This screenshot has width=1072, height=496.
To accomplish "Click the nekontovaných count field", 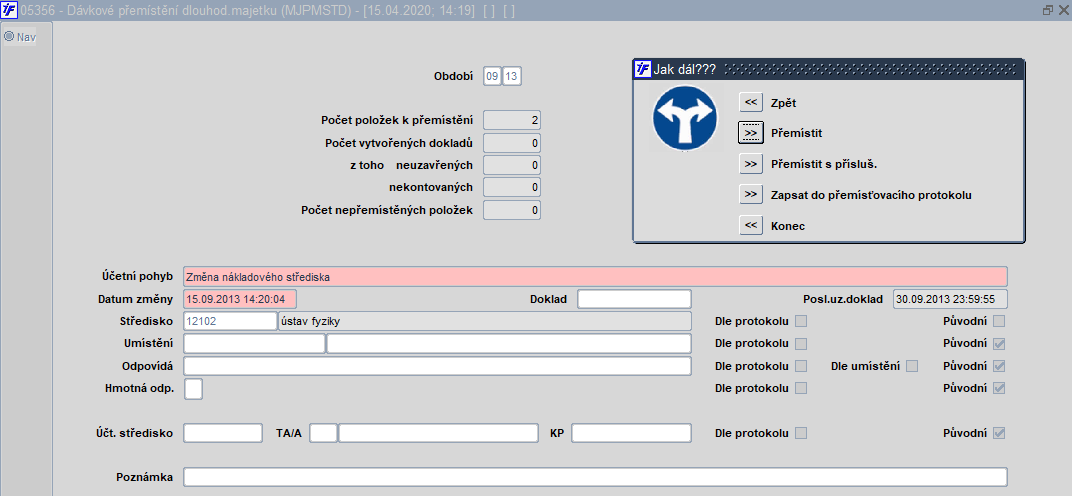I will point(512,187).
